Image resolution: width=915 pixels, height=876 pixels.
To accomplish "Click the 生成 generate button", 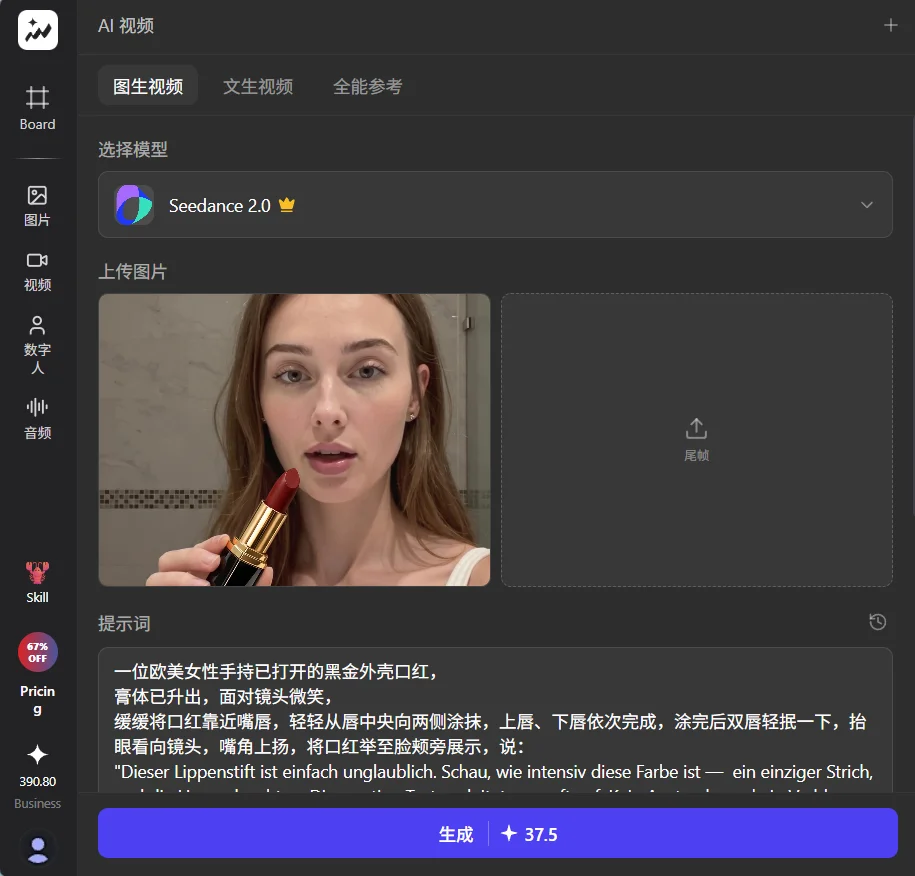I will click(x=494, y=834).
